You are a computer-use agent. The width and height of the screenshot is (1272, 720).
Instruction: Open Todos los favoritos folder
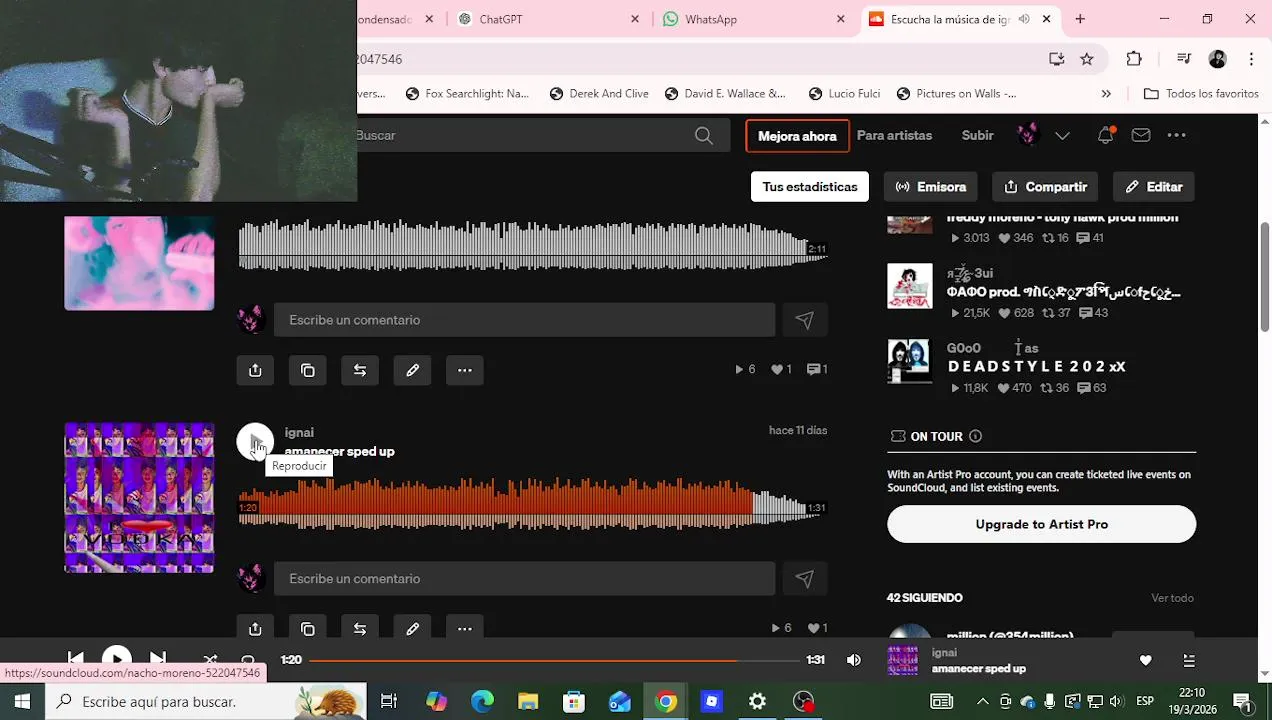click(1201, 94)
